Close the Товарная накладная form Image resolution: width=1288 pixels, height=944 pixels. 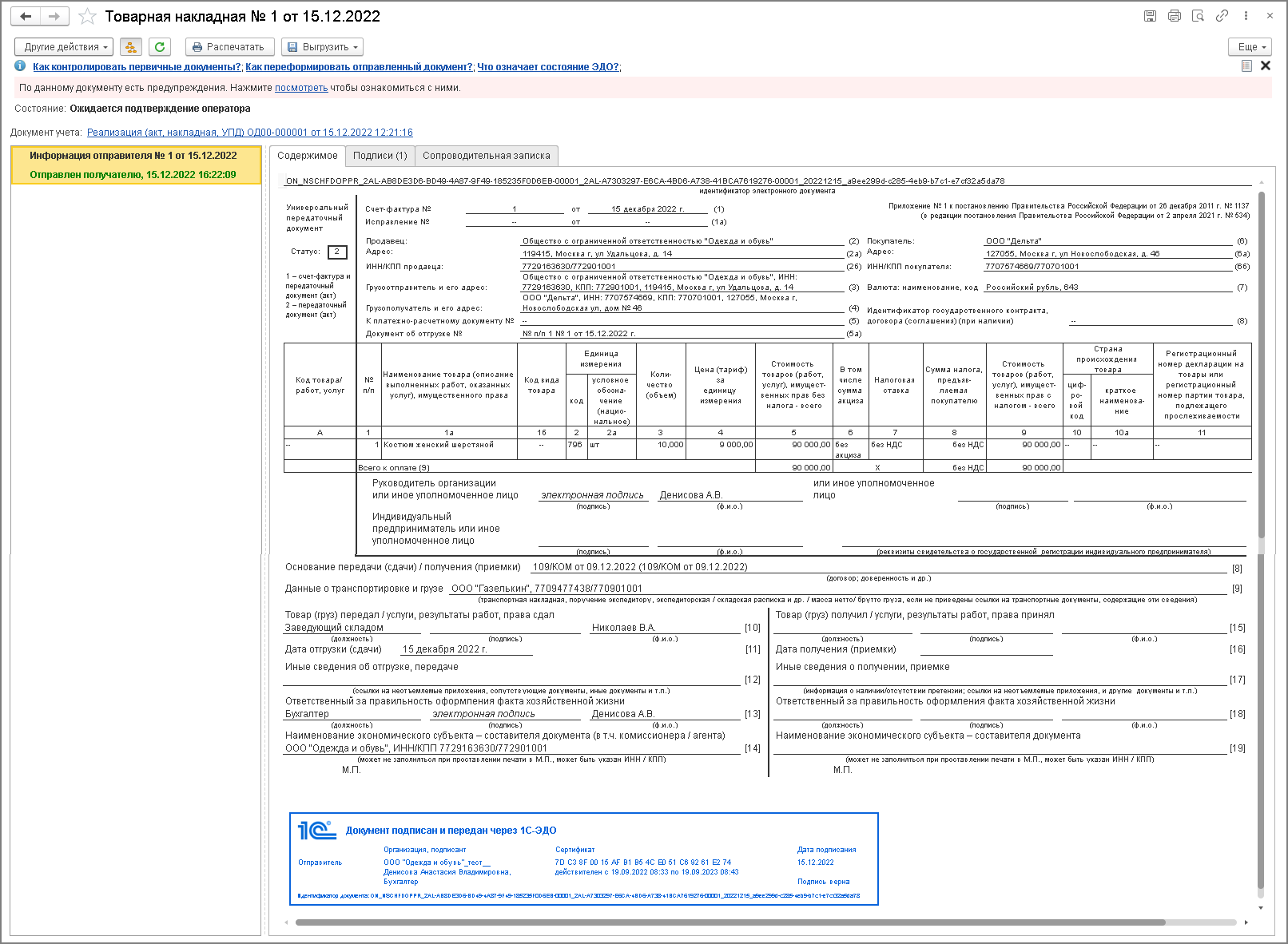(1270, 16)
